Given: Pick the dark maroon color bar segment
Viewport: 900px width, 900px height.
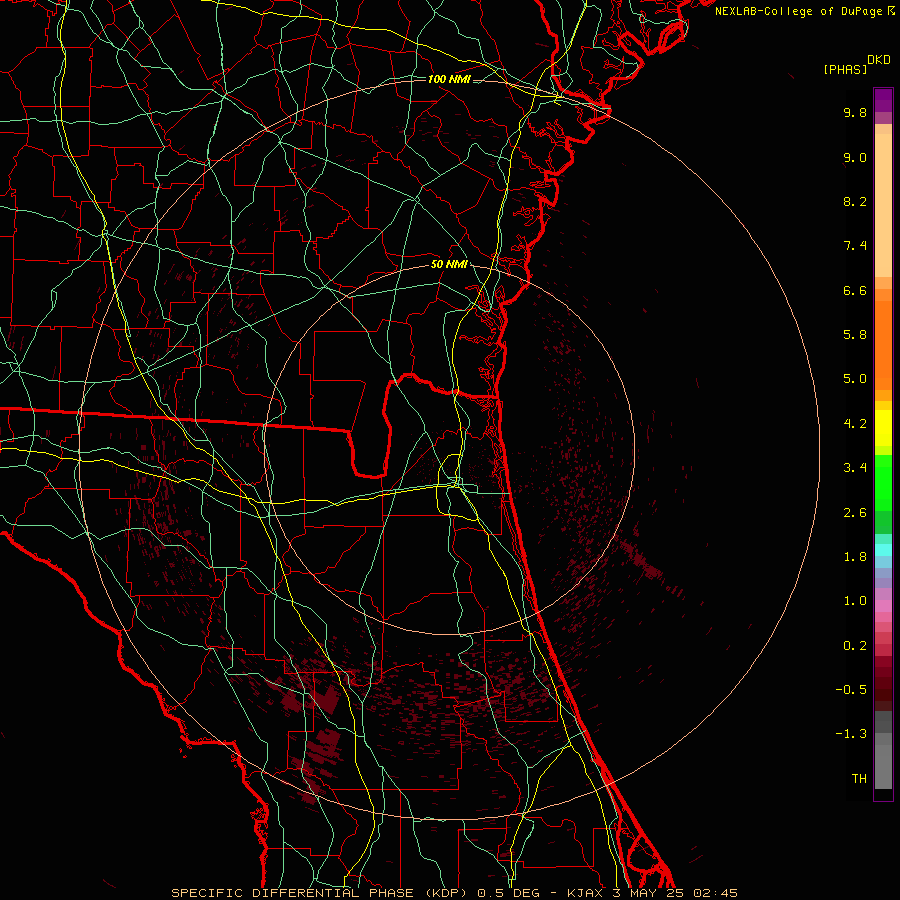Looking at the screenshot, I should click(883, 684).
